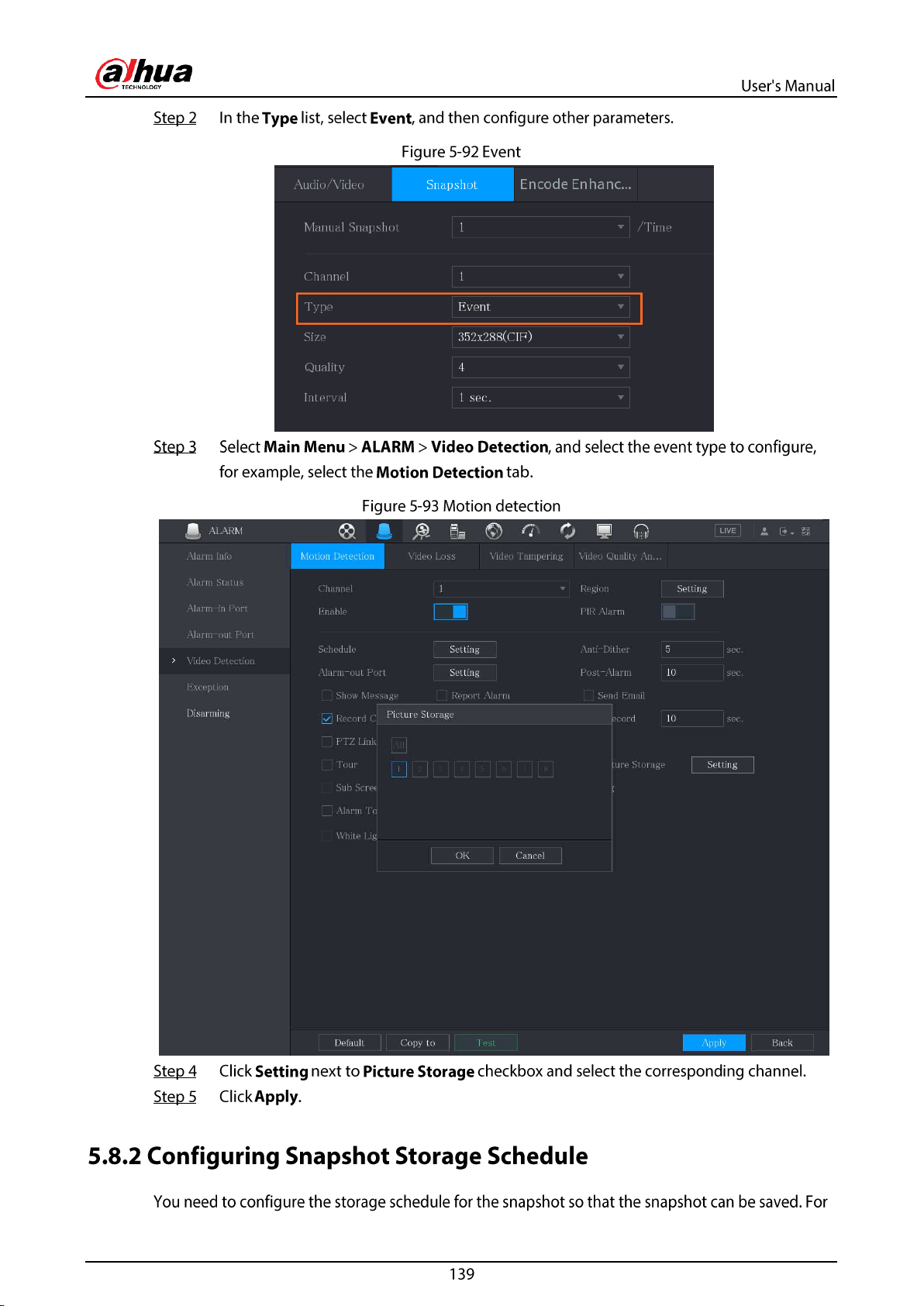
Task: Click the Anti-Dither value field
Action: (692, 650)
